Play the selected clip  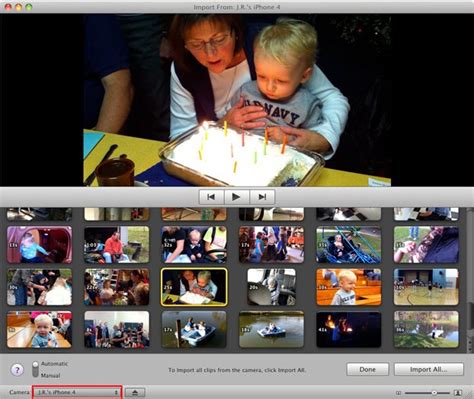click(x=237, y=197)
